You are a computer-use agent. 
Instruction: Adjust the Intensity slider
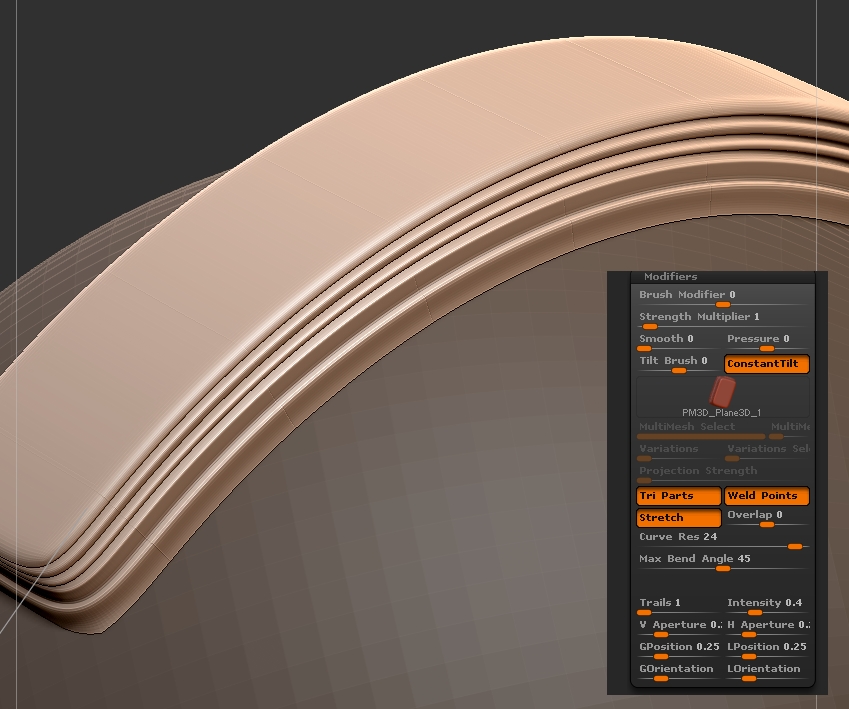(x=767, y=607)
